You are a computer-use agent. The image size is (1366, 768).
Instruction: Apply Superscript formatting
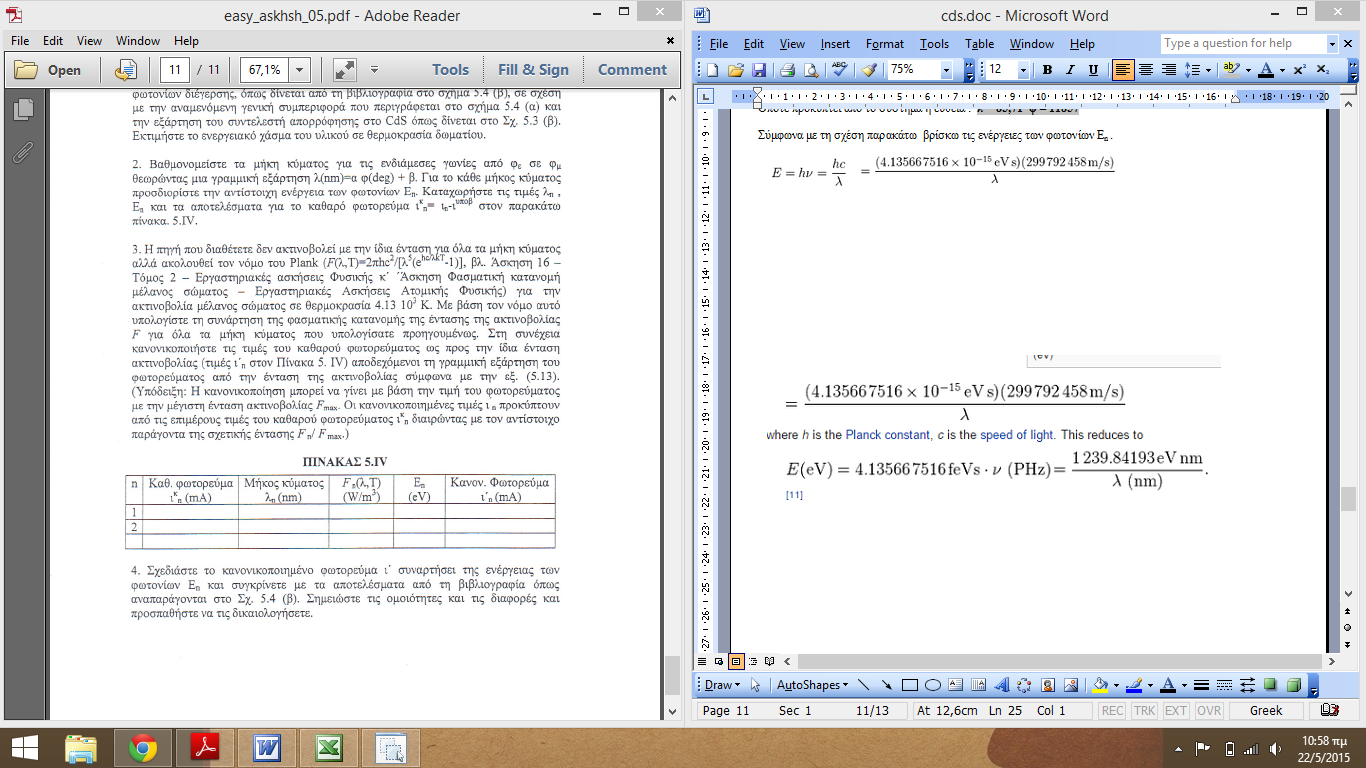point(1298,70)
